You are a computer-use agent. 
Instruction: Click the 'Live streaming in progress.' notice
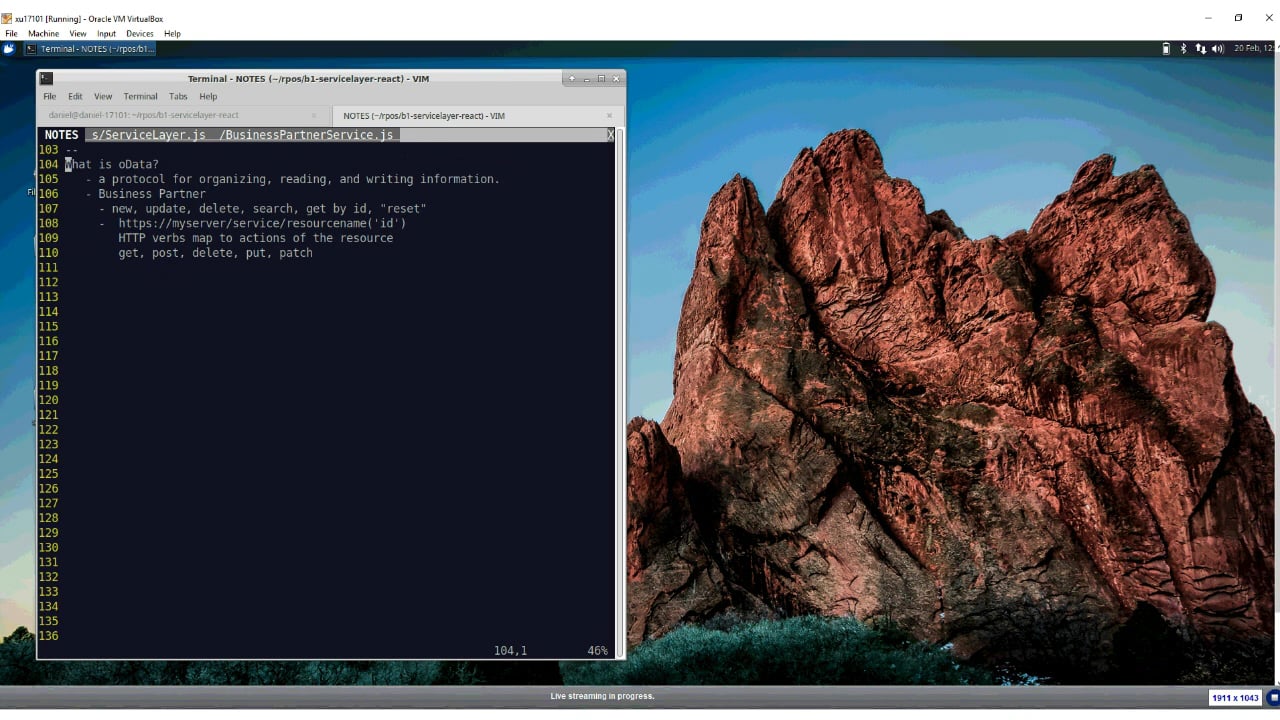coord(602,696)
